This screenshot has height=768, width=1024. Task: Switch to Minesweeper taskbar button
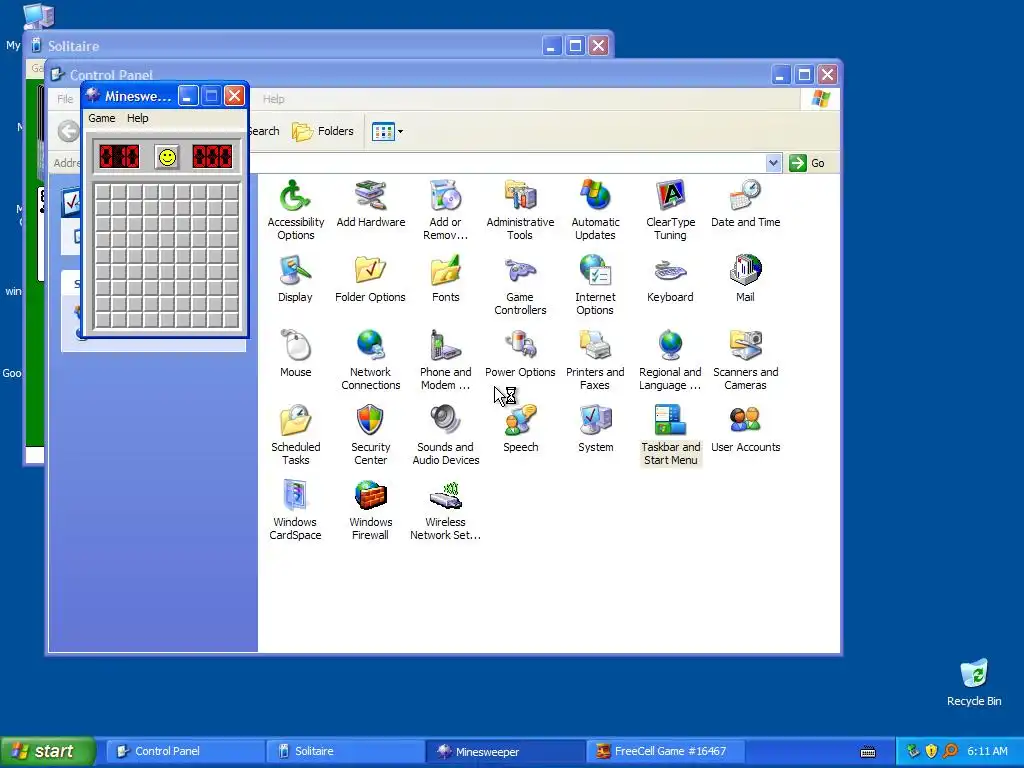click(x=505, y=751)
